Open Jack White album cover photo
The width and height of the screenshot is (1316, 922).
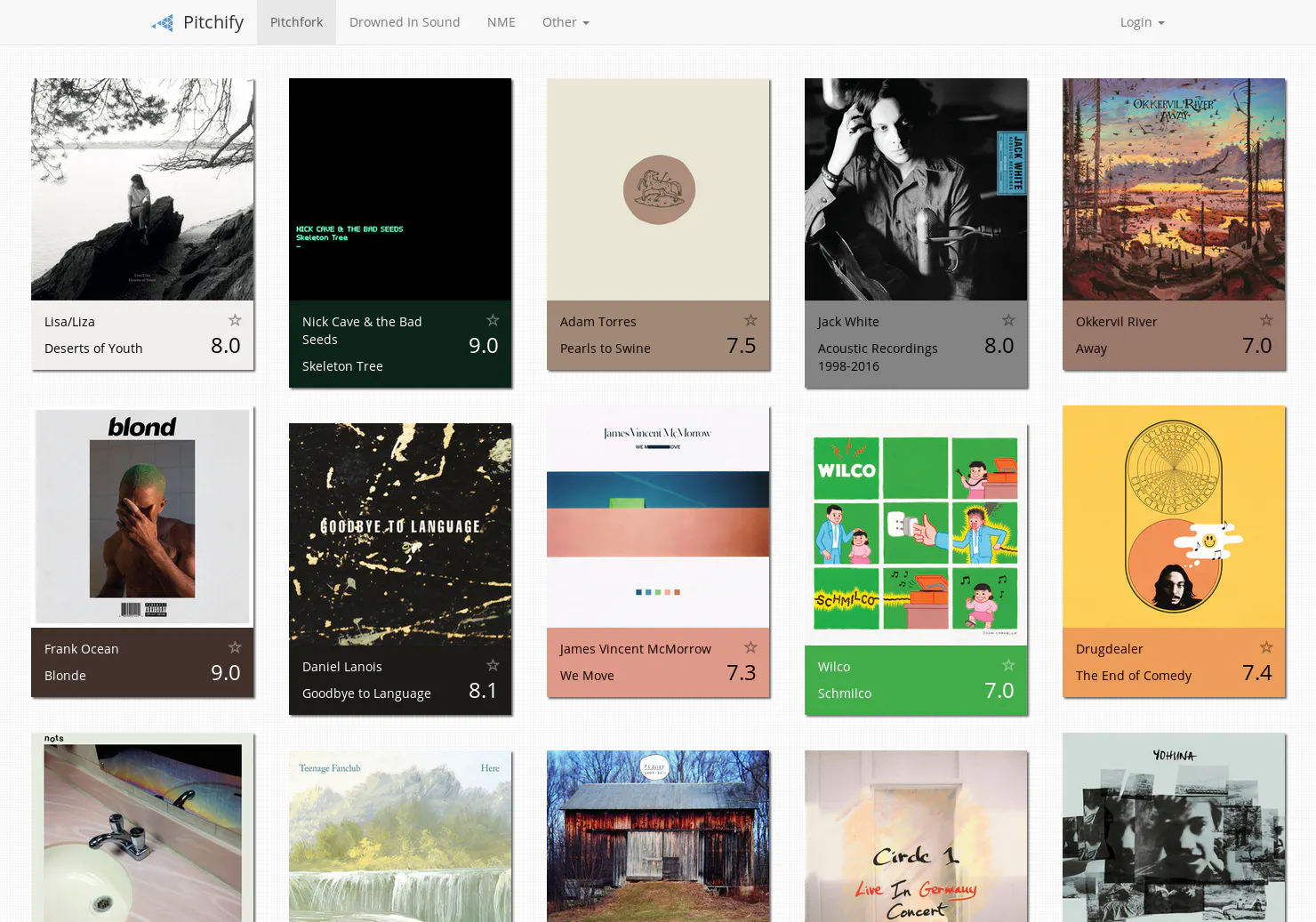(916, 189)
